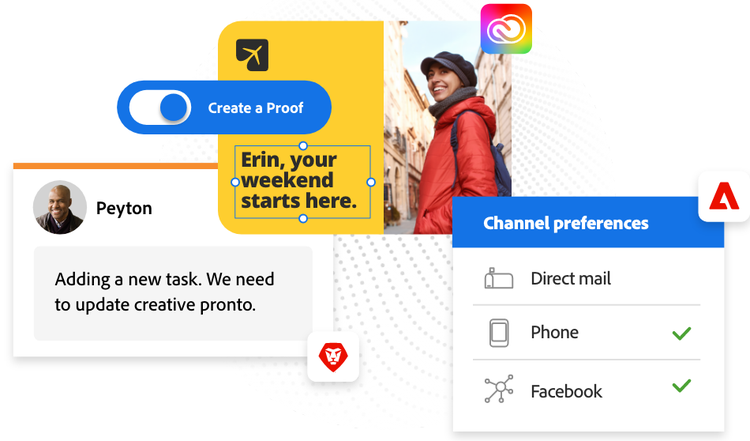
Task: Click the airplane icon on yellow card
Action: coord(252,56)
